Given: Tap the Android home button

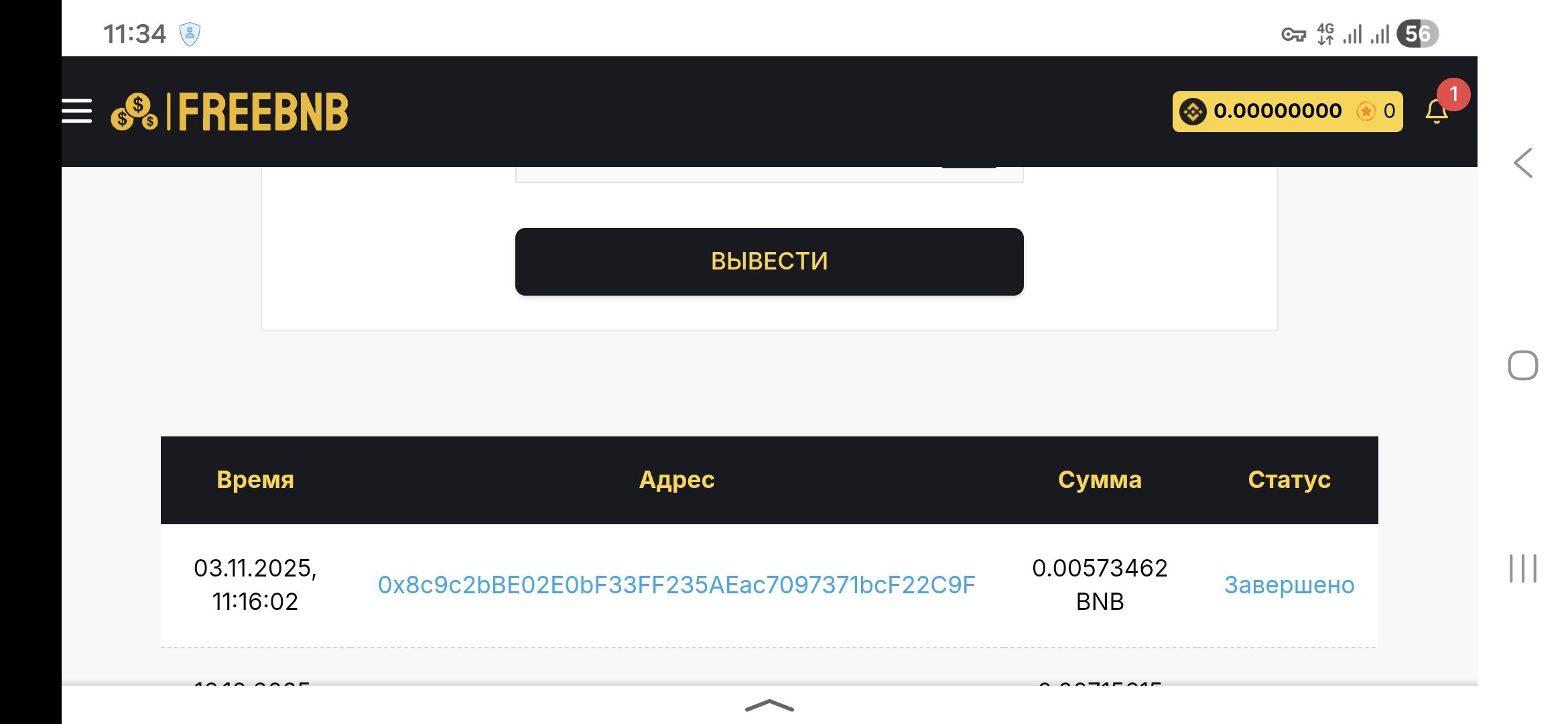Looking at the screenshot, I should click(1522, 365).
